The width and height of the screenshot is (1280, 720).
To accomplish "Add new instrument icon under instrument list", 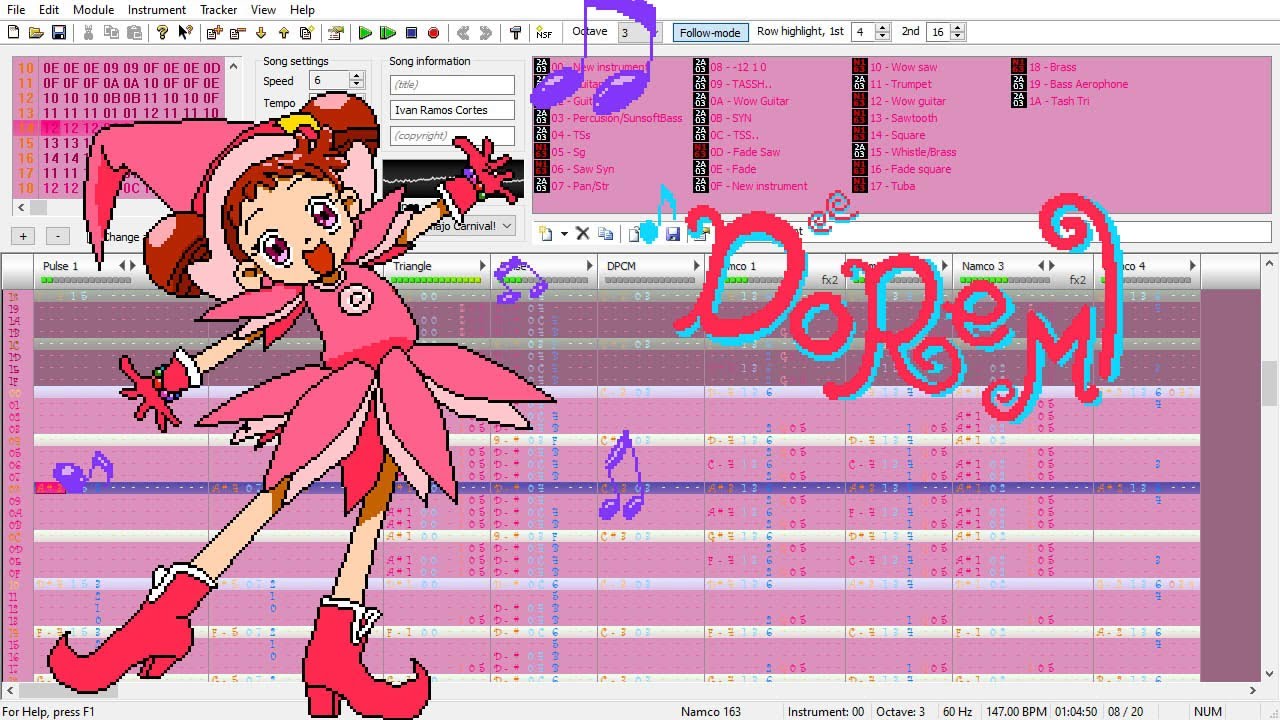I will 546,233.
